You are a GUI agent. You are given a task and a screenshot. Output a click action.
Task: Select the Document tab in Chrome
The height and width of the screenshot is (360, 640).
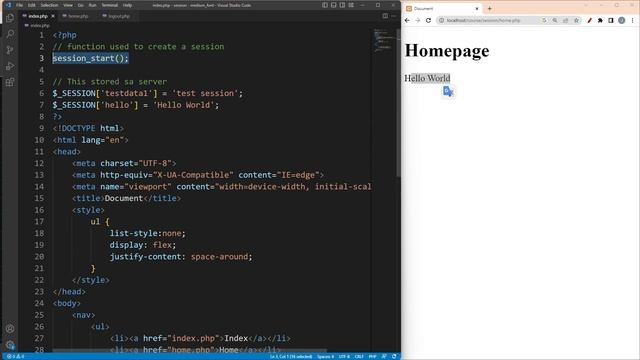pos(442,9)
